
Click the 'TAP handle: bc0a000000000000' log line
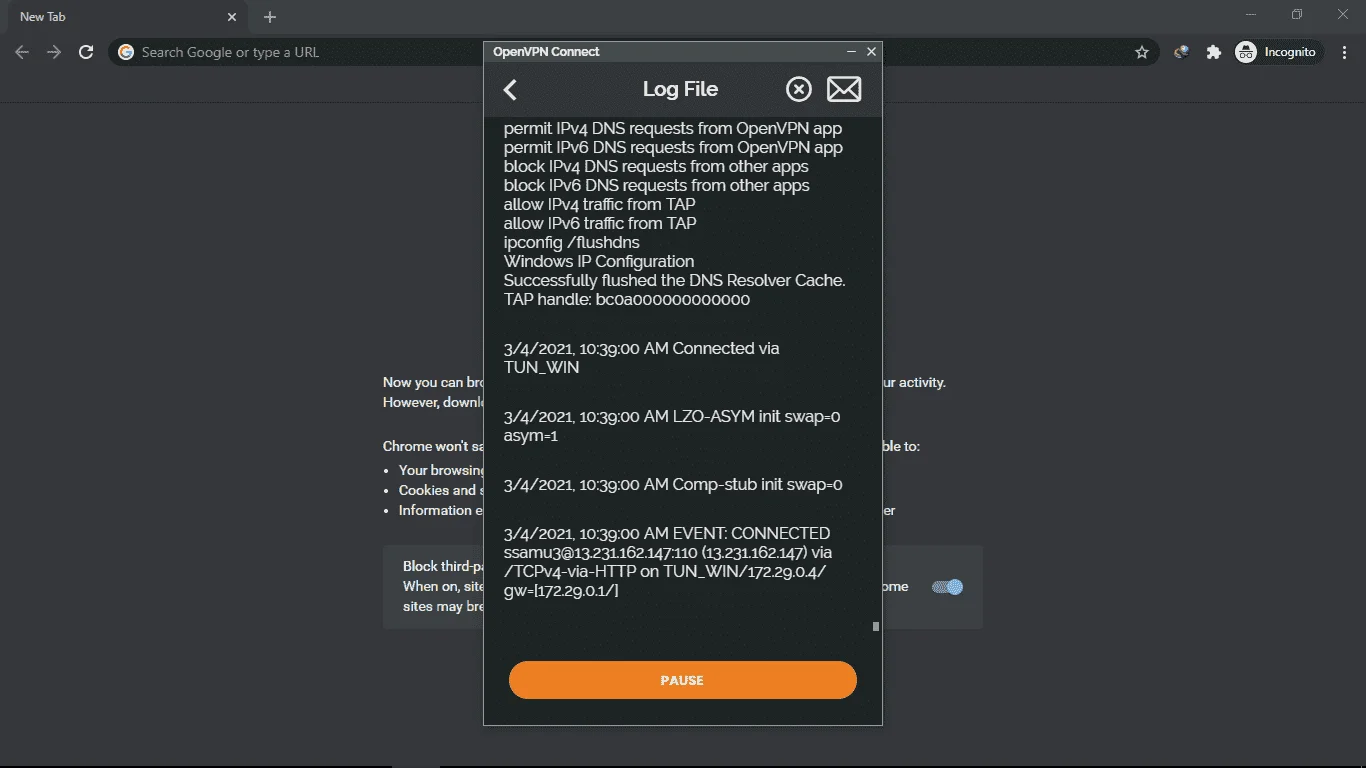point(627,299)
